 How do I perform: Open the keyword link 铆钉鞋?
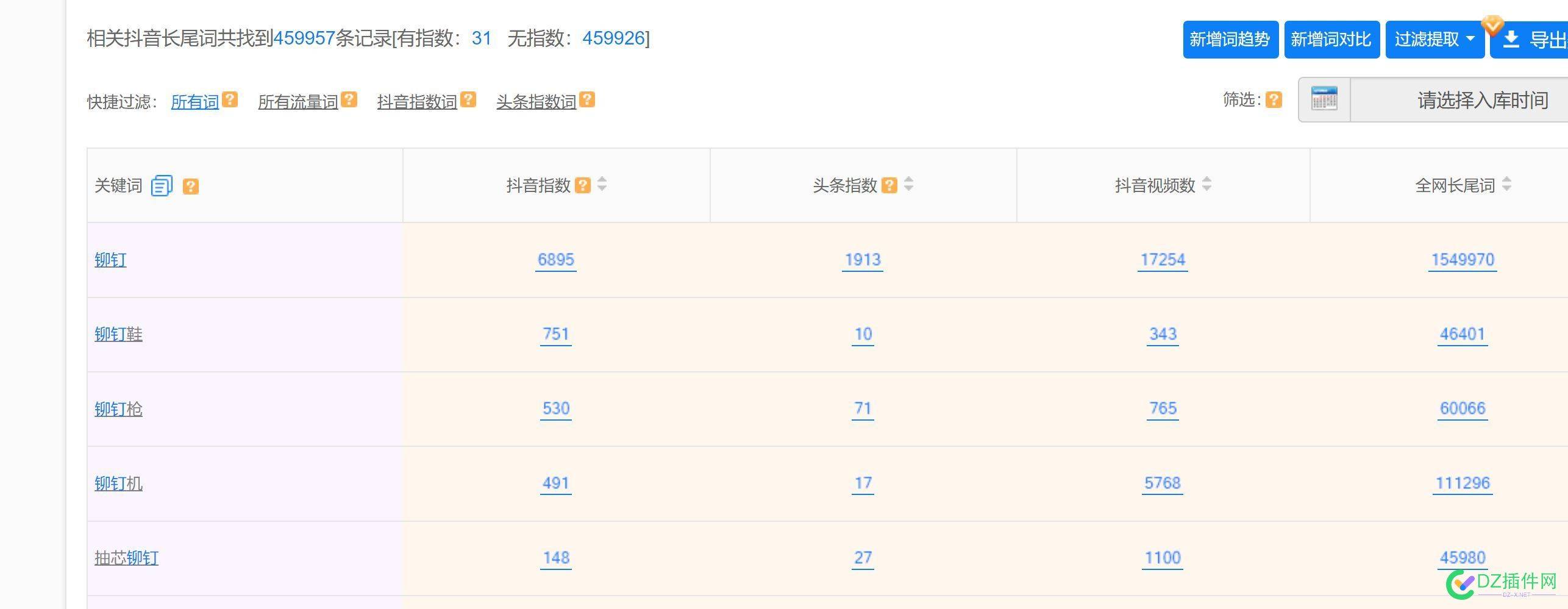[x=118, y=333]
